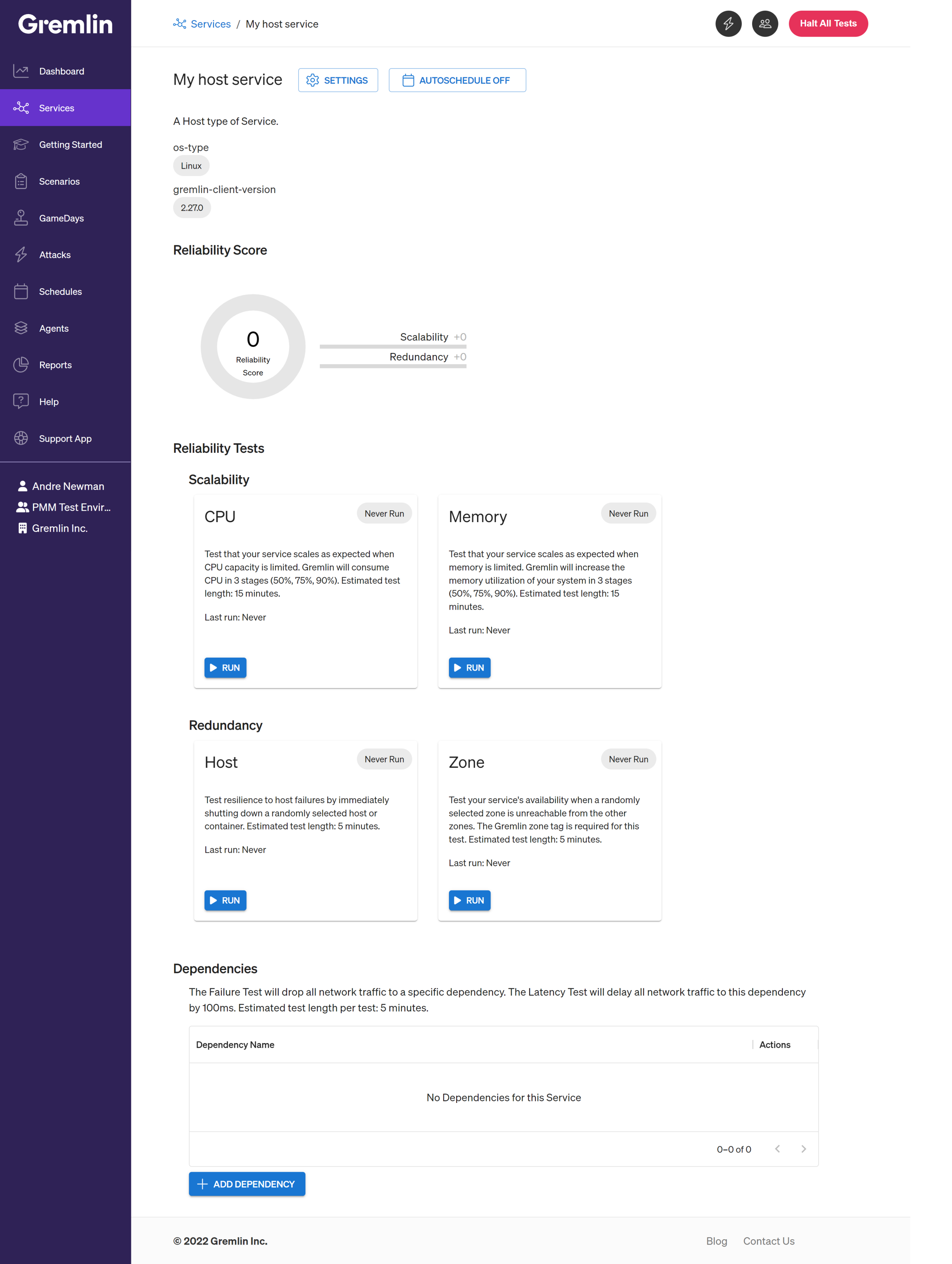Click ADD DEPENDENCY button
The width and height of the screenshot is (952, 1264).
247,1184
